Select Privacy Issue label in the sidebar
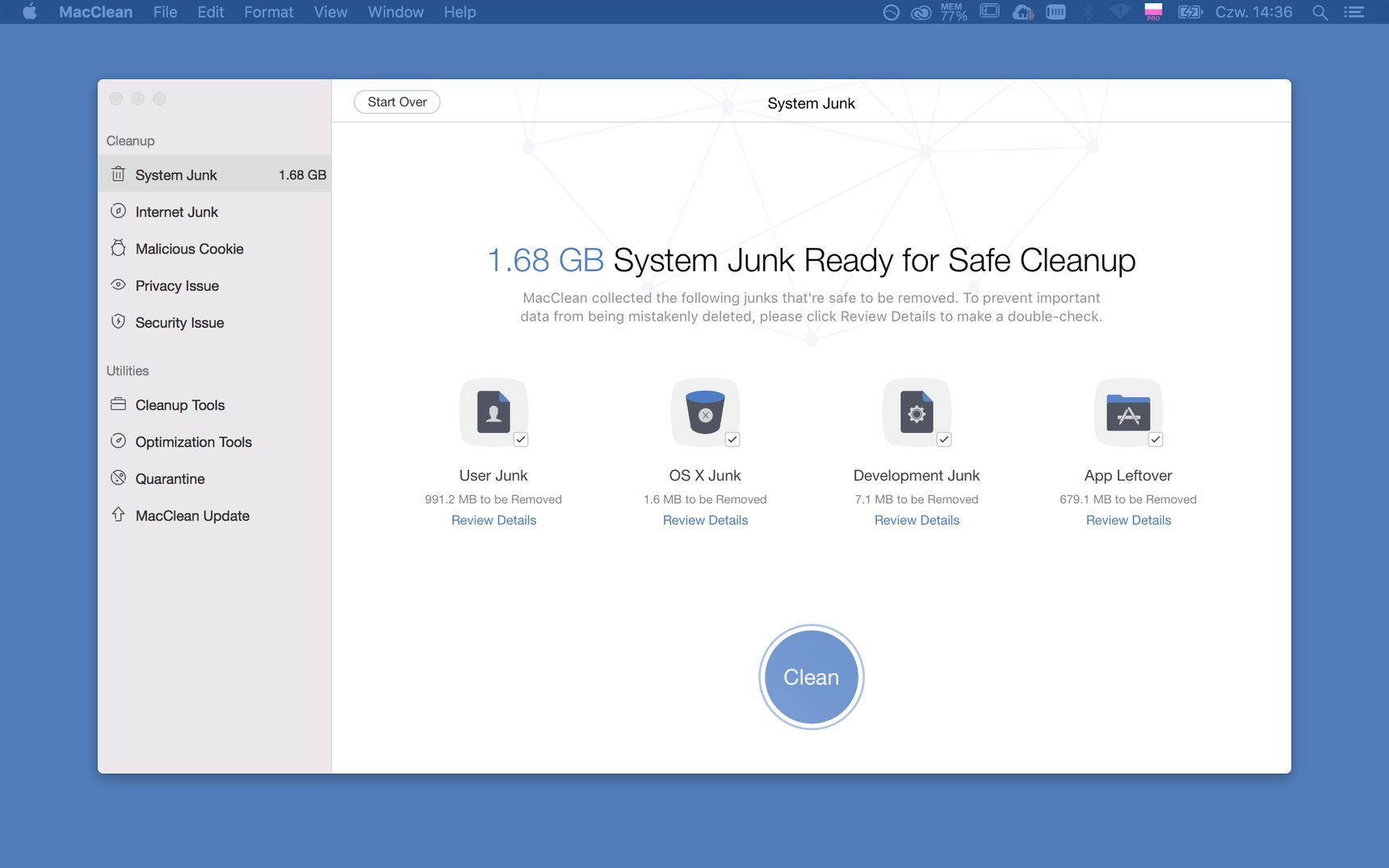The height and width of the screenshot is (868, 1389). pos(177,286)
